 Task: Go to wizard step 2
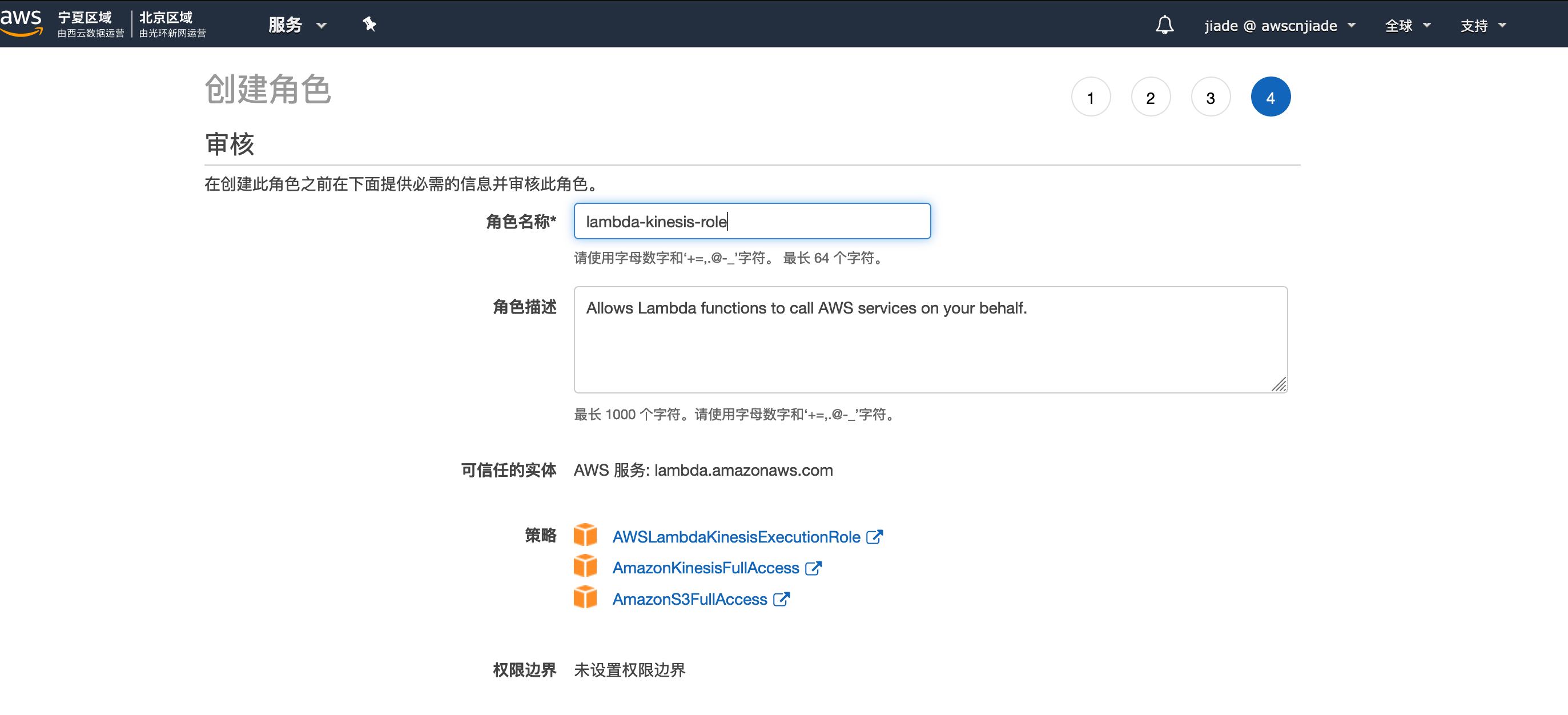click(x=1150, y=98)
